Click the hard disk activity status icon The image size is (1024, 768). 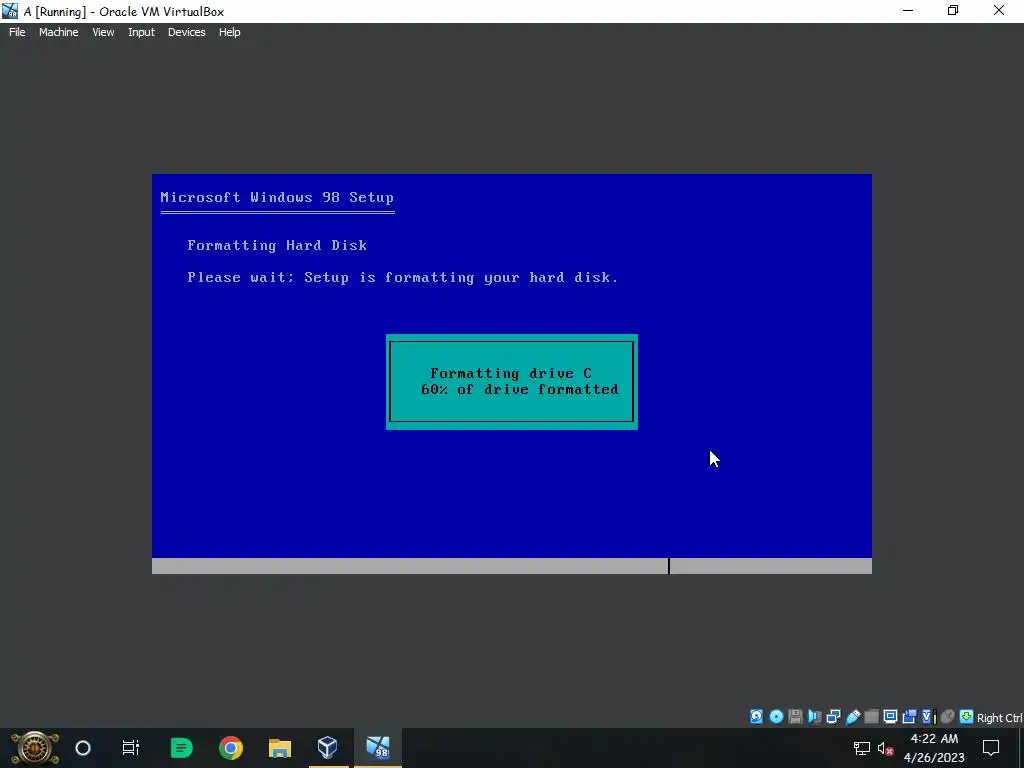tap(756, 716)
